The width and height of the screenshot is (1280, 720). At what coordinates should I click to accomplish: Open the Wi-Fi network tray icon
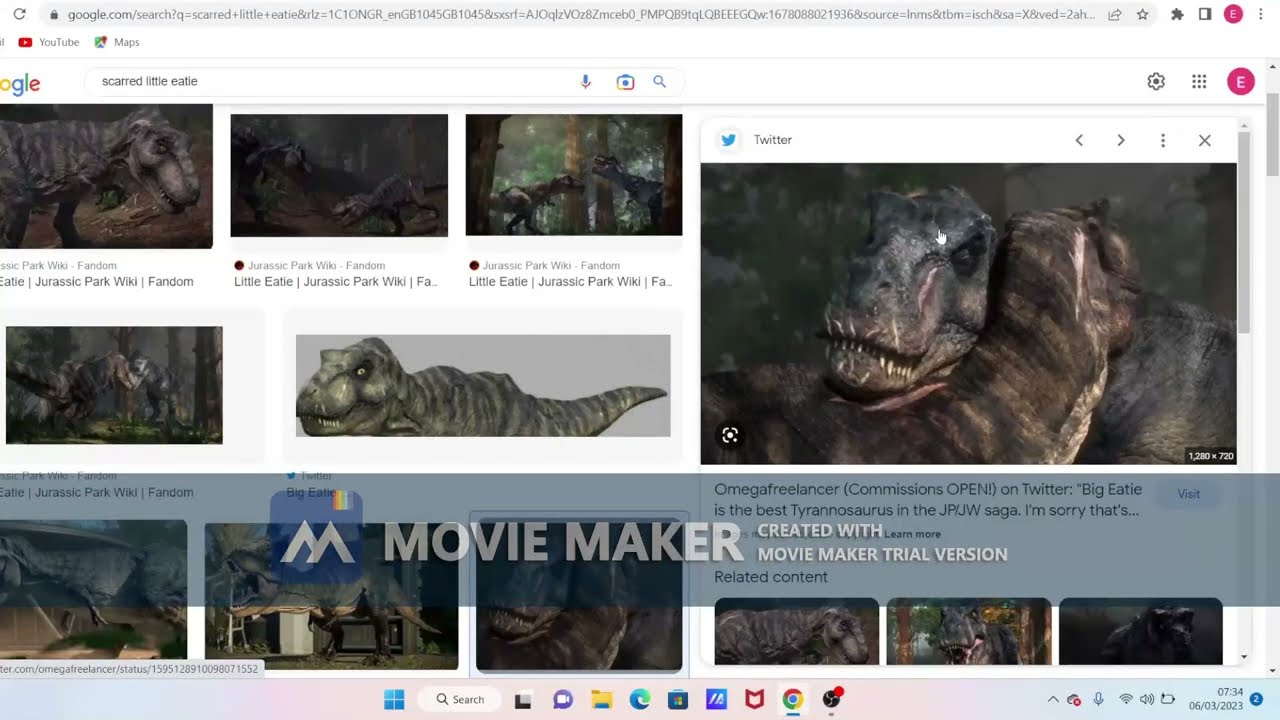pos(1126,699)
